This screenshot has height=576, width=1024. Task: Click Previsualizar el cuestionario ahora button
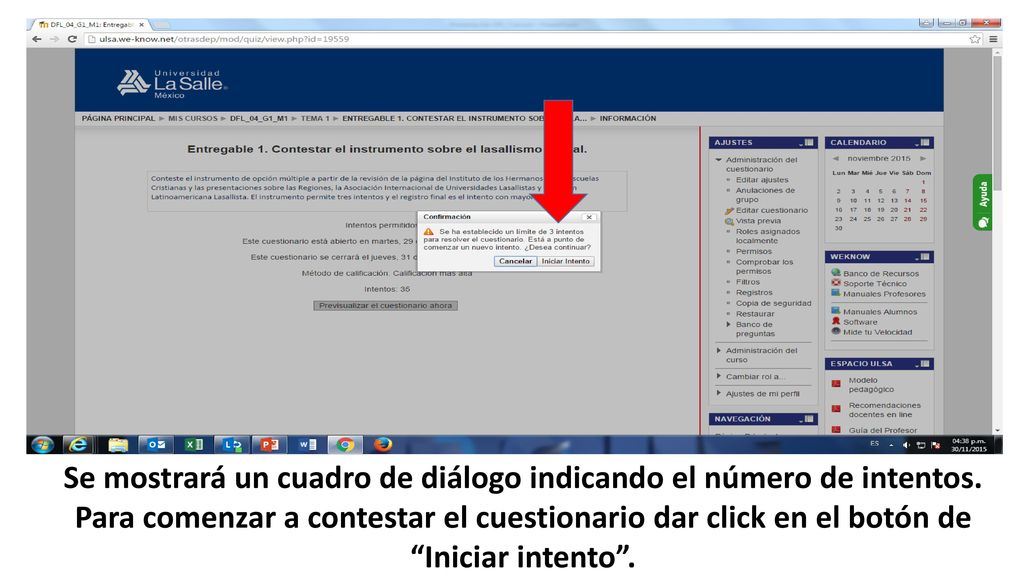[x=385, y=306]
